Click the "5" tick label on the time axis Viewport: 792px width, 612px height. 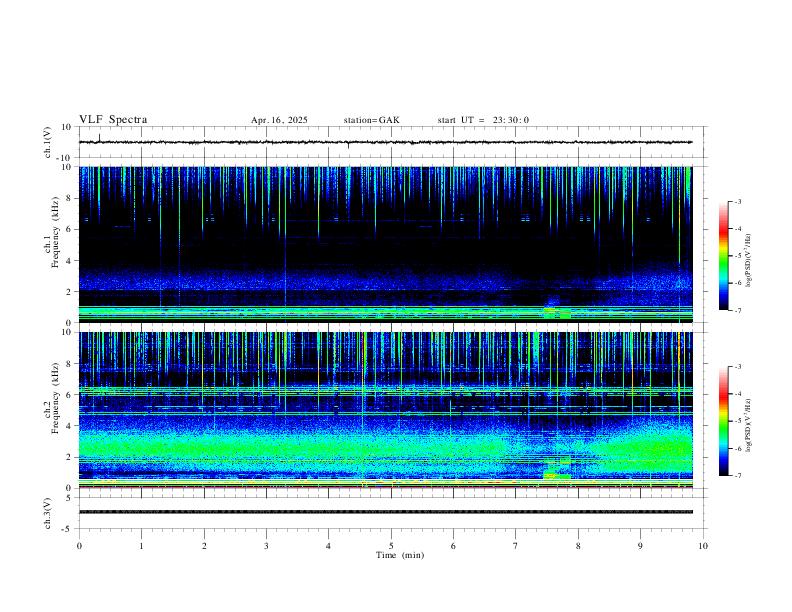391,546
